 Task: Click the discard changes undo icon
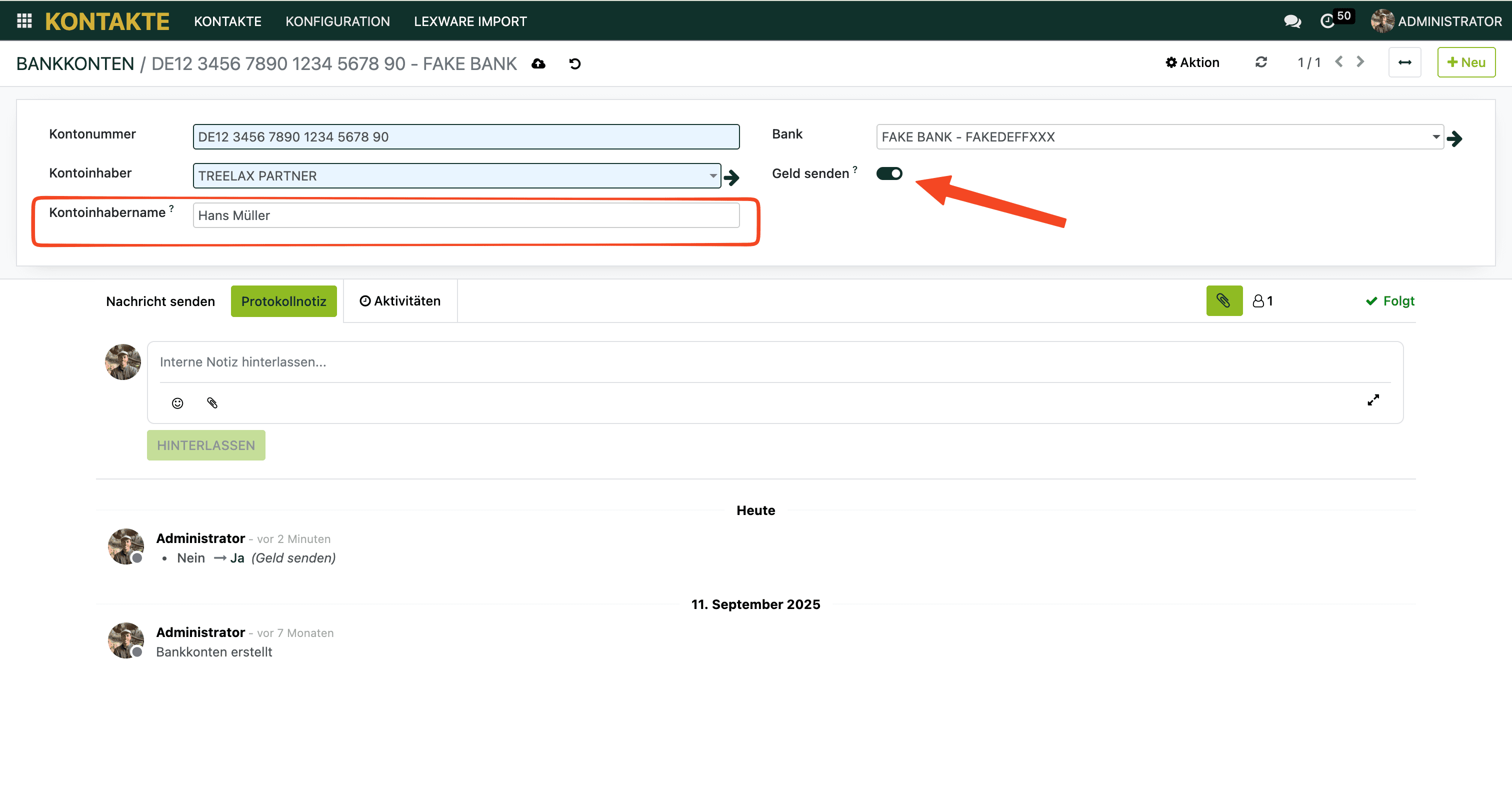click(574, 63)
